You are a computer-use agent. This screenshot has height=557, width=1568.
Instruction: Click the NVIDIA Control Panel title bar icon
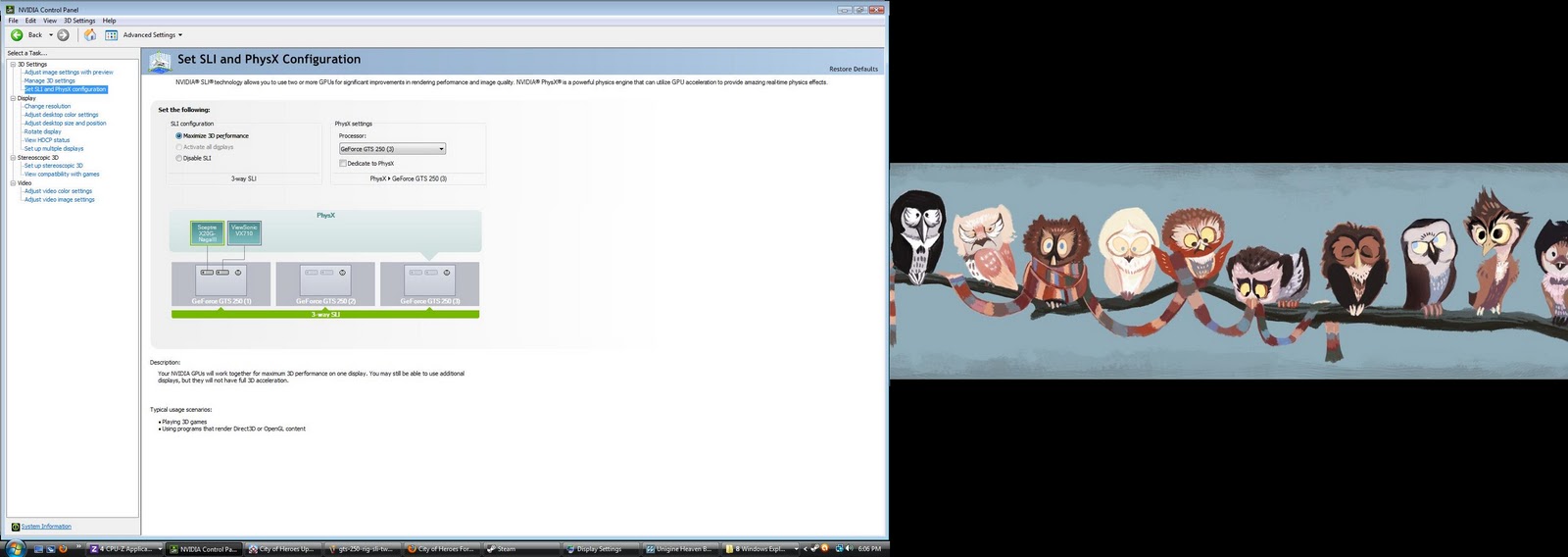coord(11,10)
